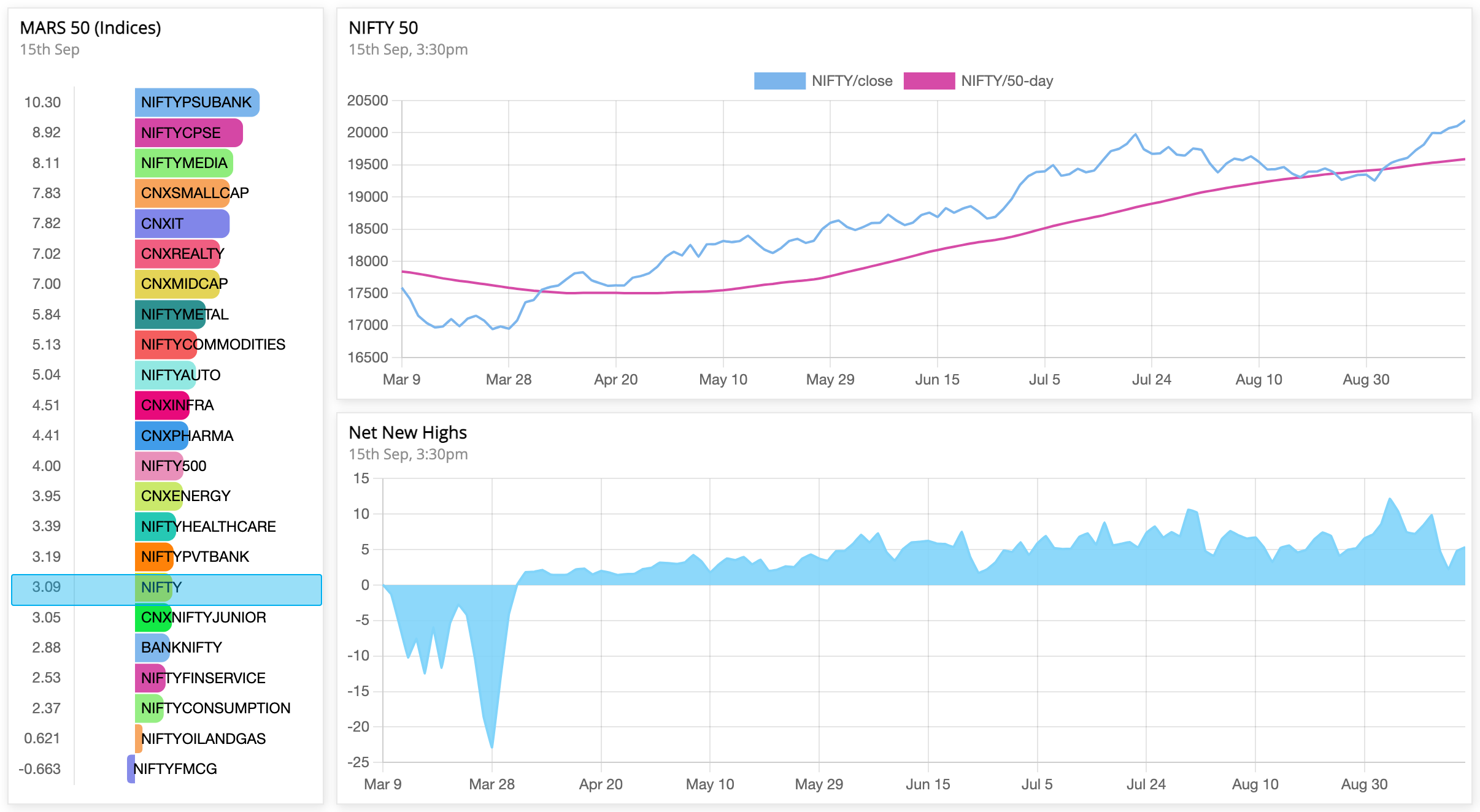Screen dimensions: 1480x812
Task: Choose the NIFTYMETAL index bar
Action: click(170, 315)
